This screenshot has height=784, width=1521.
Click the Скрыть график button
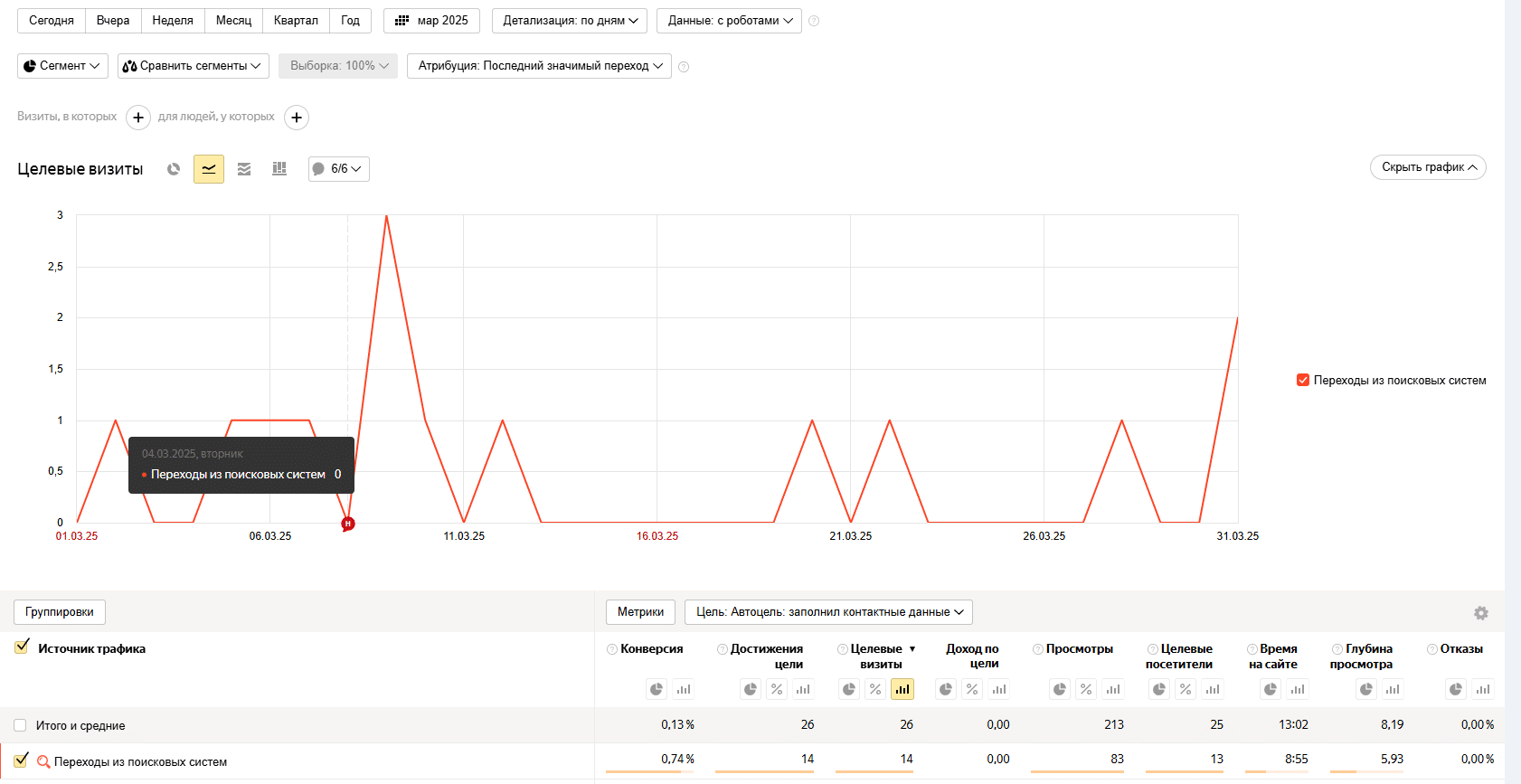click(x=1428, y=167)
